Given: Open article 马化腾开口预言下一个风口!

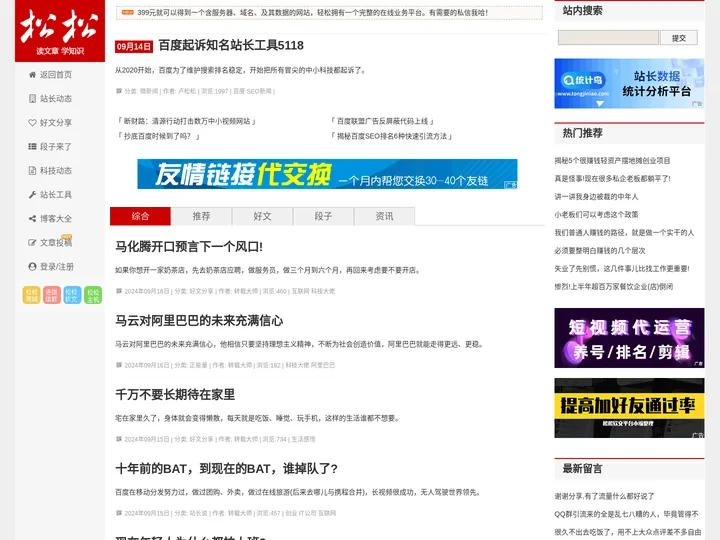Looking at the screenshot, I should (x=189, y=247).
